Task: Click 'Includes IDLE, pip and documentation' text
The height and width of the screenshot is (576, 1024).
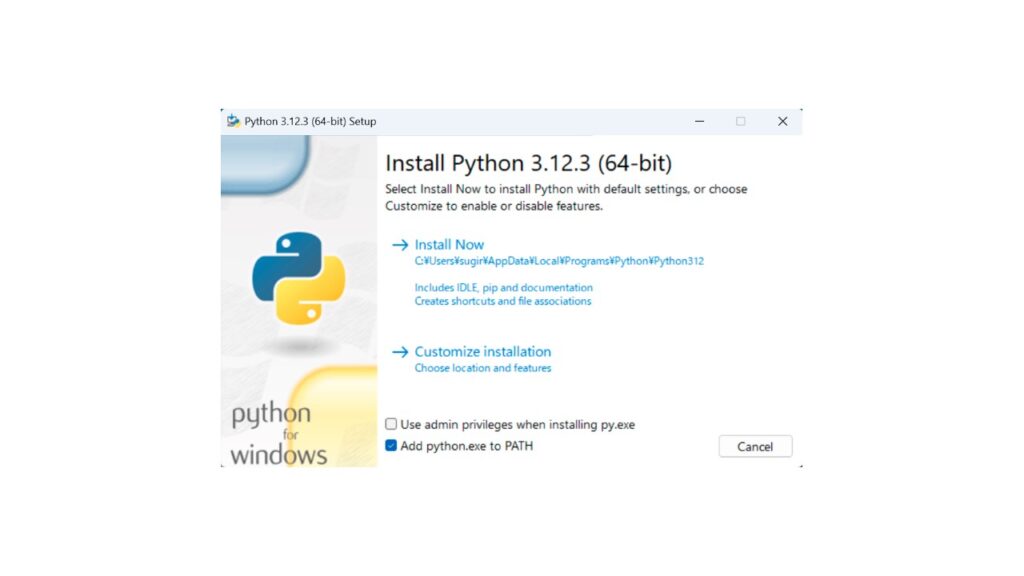Action: tap(504, 287)
